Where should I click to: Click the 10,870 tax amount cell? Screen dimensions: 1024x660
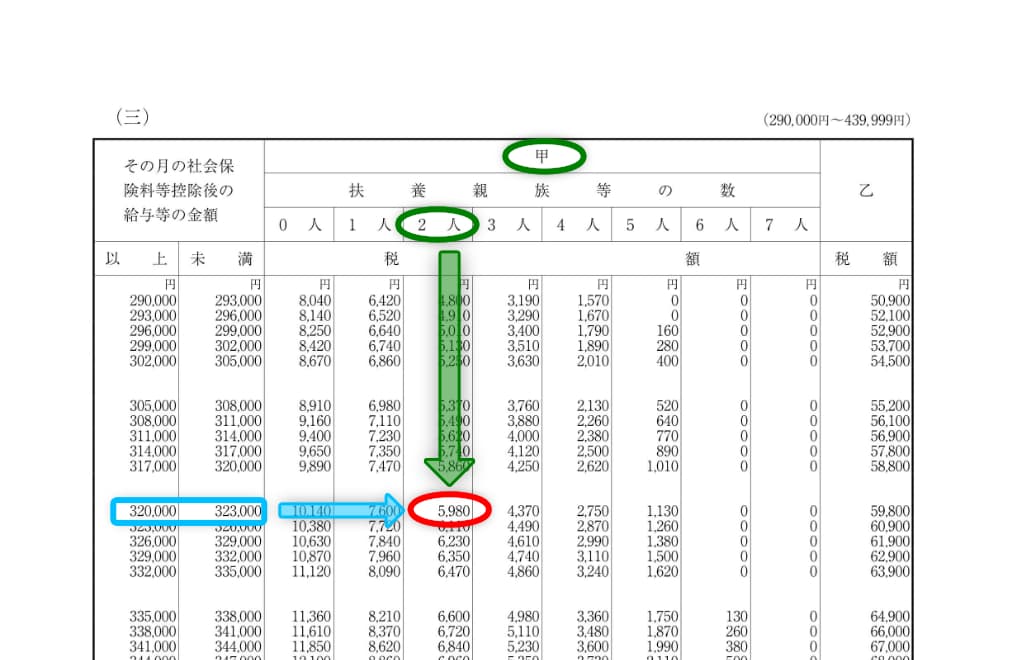(x=312, y=556)
